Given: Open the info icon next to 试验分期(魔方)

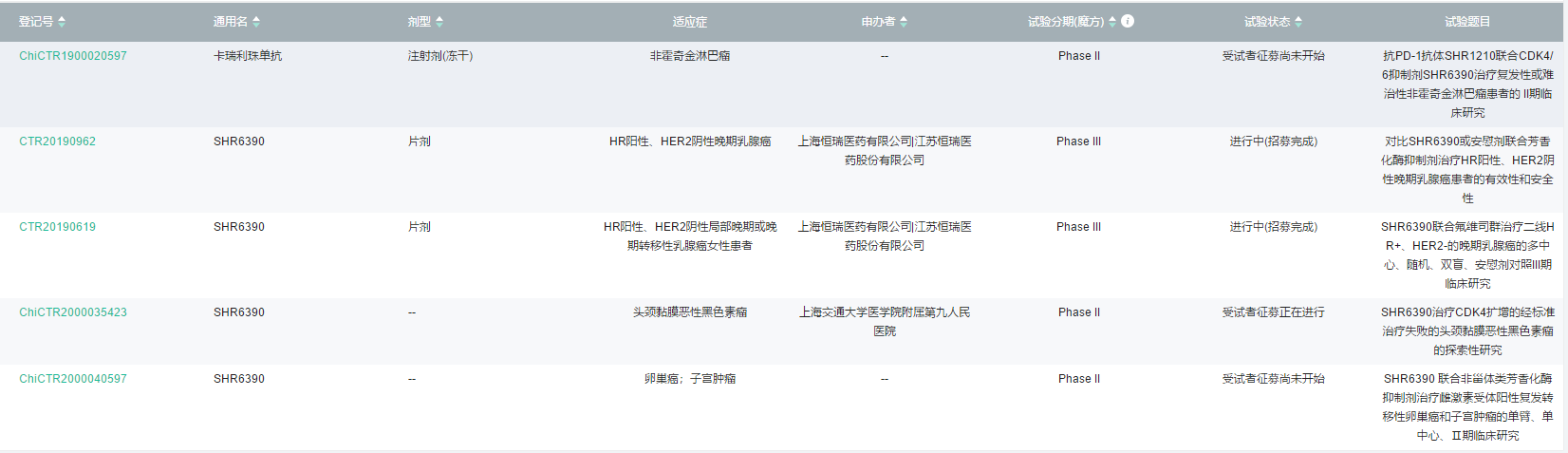Looking at the screenshot, I should pyautogui.click(x=1128, y=21).
